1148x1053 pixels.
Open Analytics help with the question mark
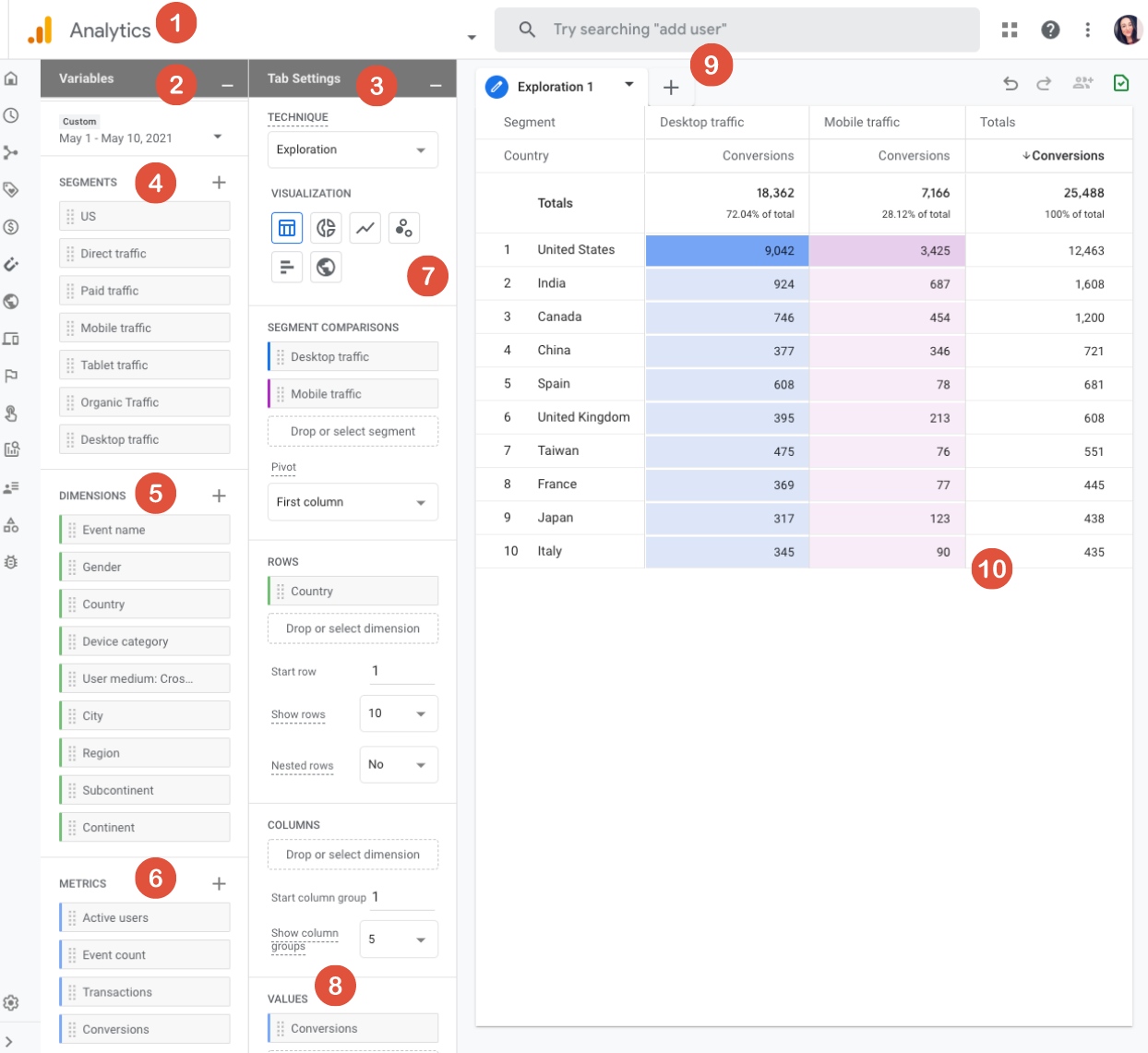click(1050, 30)
